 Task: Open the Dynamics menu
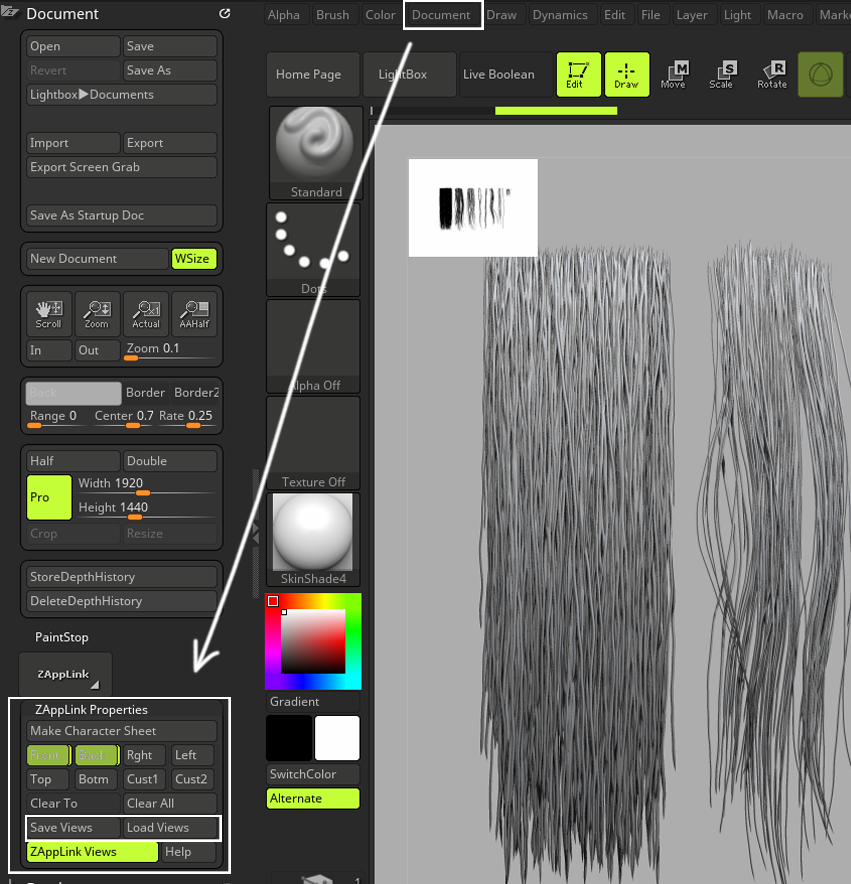pyautogui.click(x=560, y=15)
